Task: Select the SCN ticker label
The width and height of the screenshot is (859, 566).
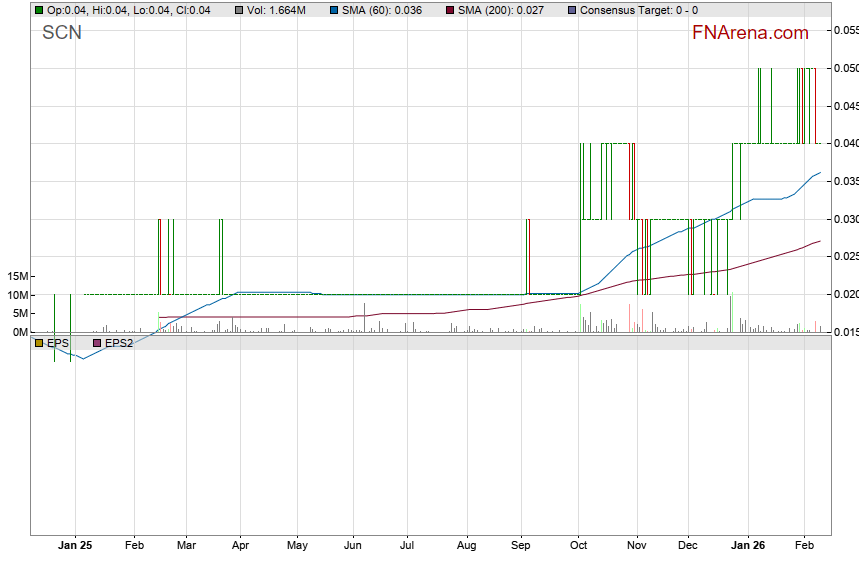Action: [62, 33]
